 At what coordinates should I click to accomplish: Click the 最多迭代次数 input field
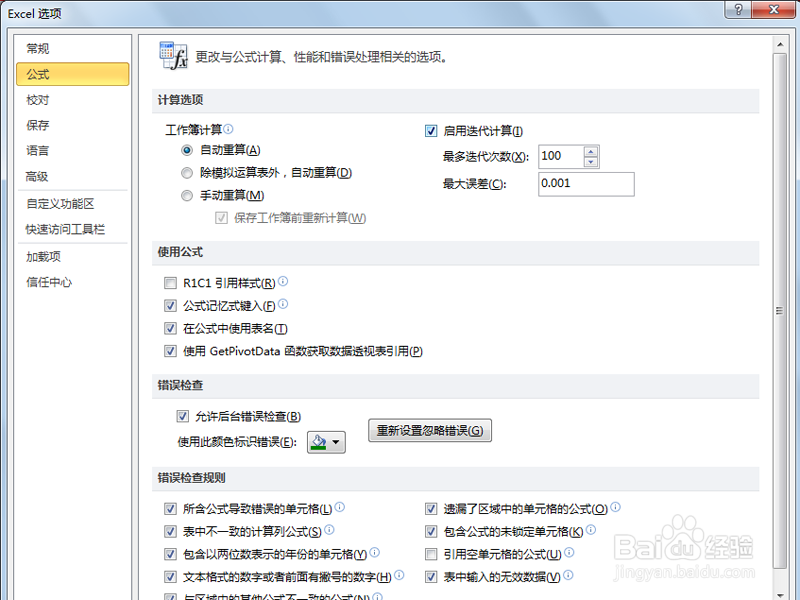tap(561, 157)
